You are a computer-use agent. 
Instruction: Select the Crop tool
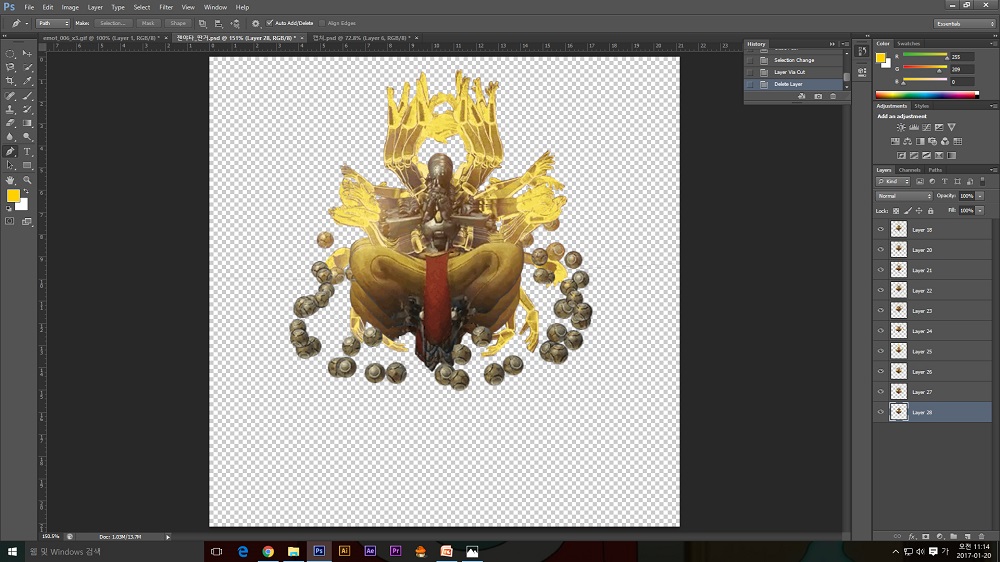[10, 81]
